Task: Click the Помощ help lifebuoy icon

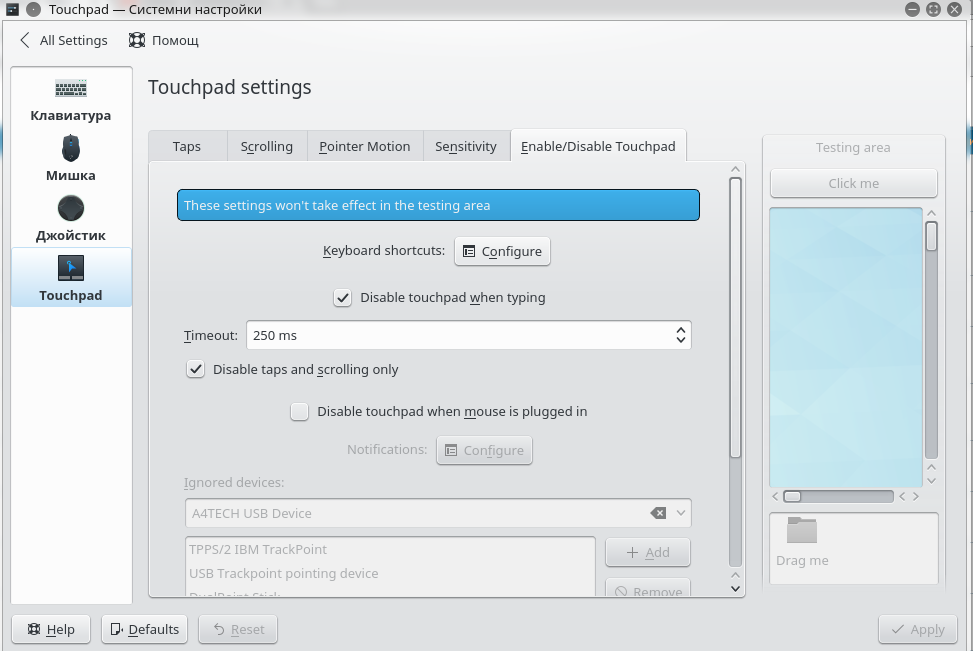Action: pyautogui.click(x=137, y=41)
